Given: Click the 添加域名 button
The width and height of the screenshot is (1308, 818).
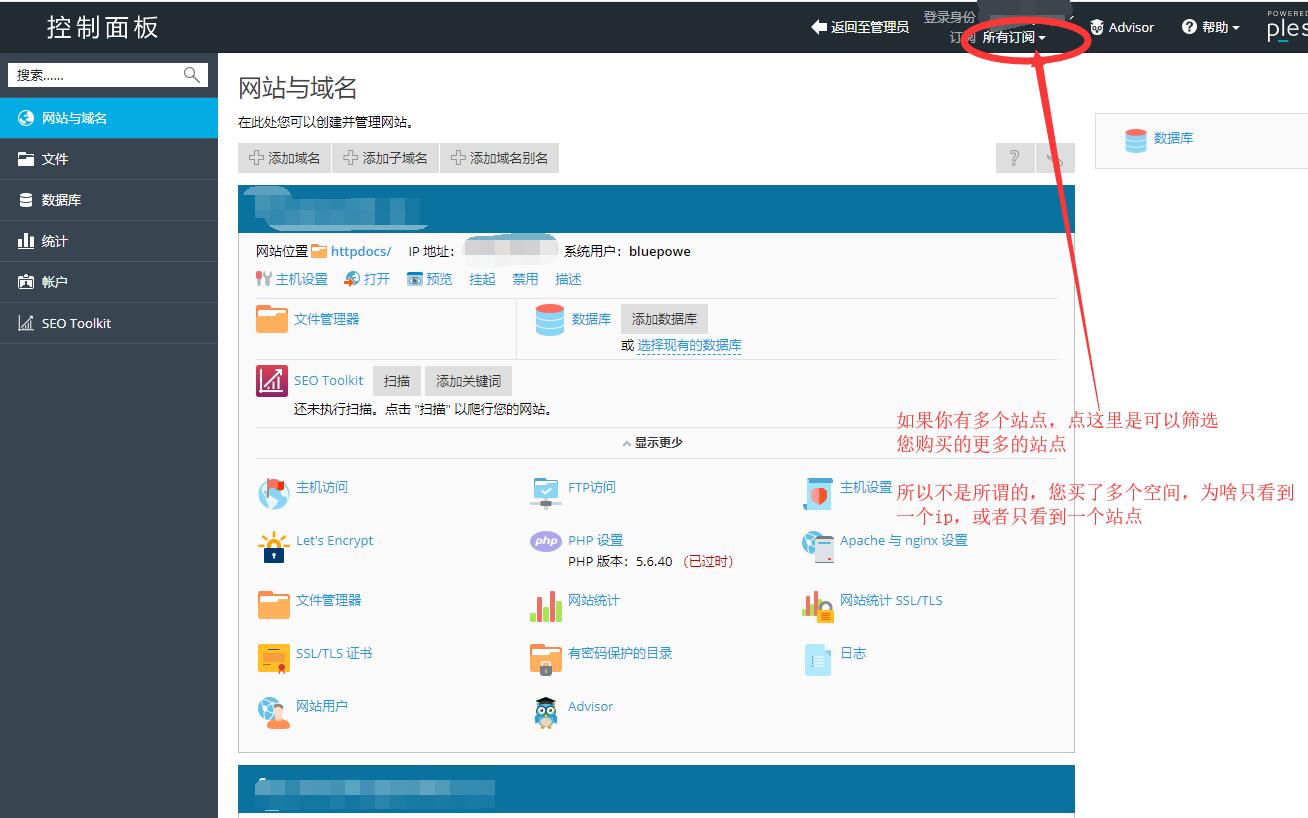Looking at the screenshot, I should 285,158.
